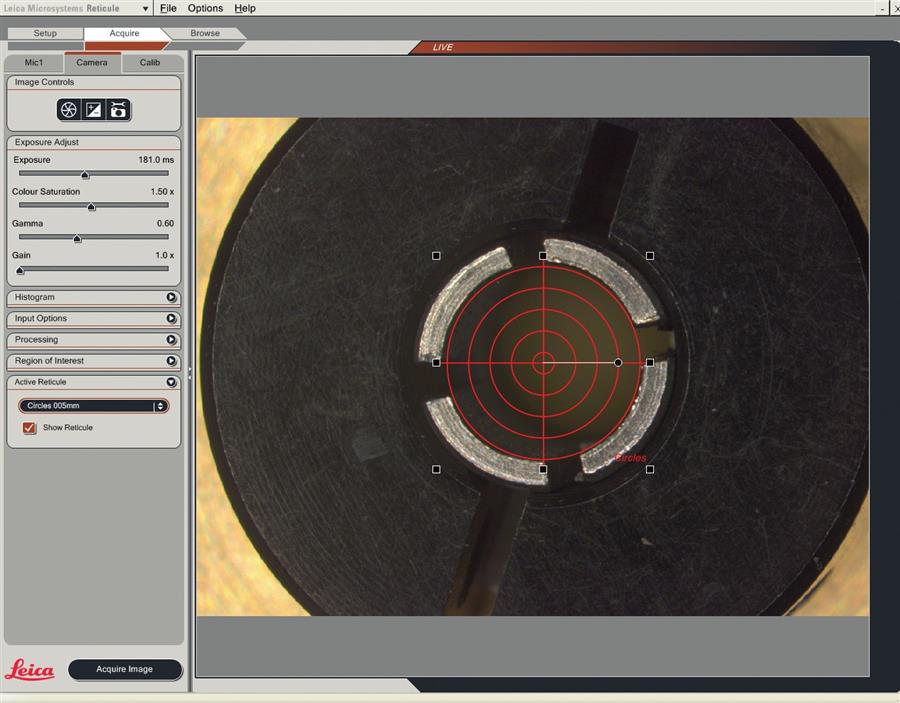Click the 1.50 x saturation value
Viewport: 900px width, 703px height.
pos(162,192)
